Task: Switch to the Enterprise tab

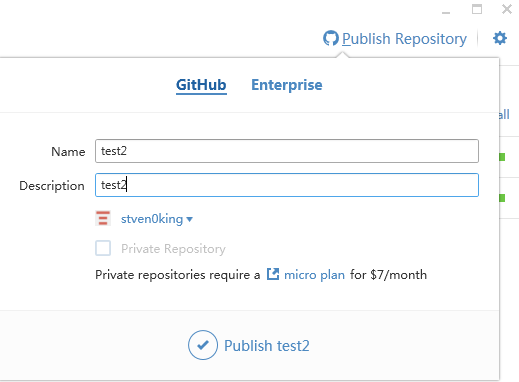Action: 287,85
